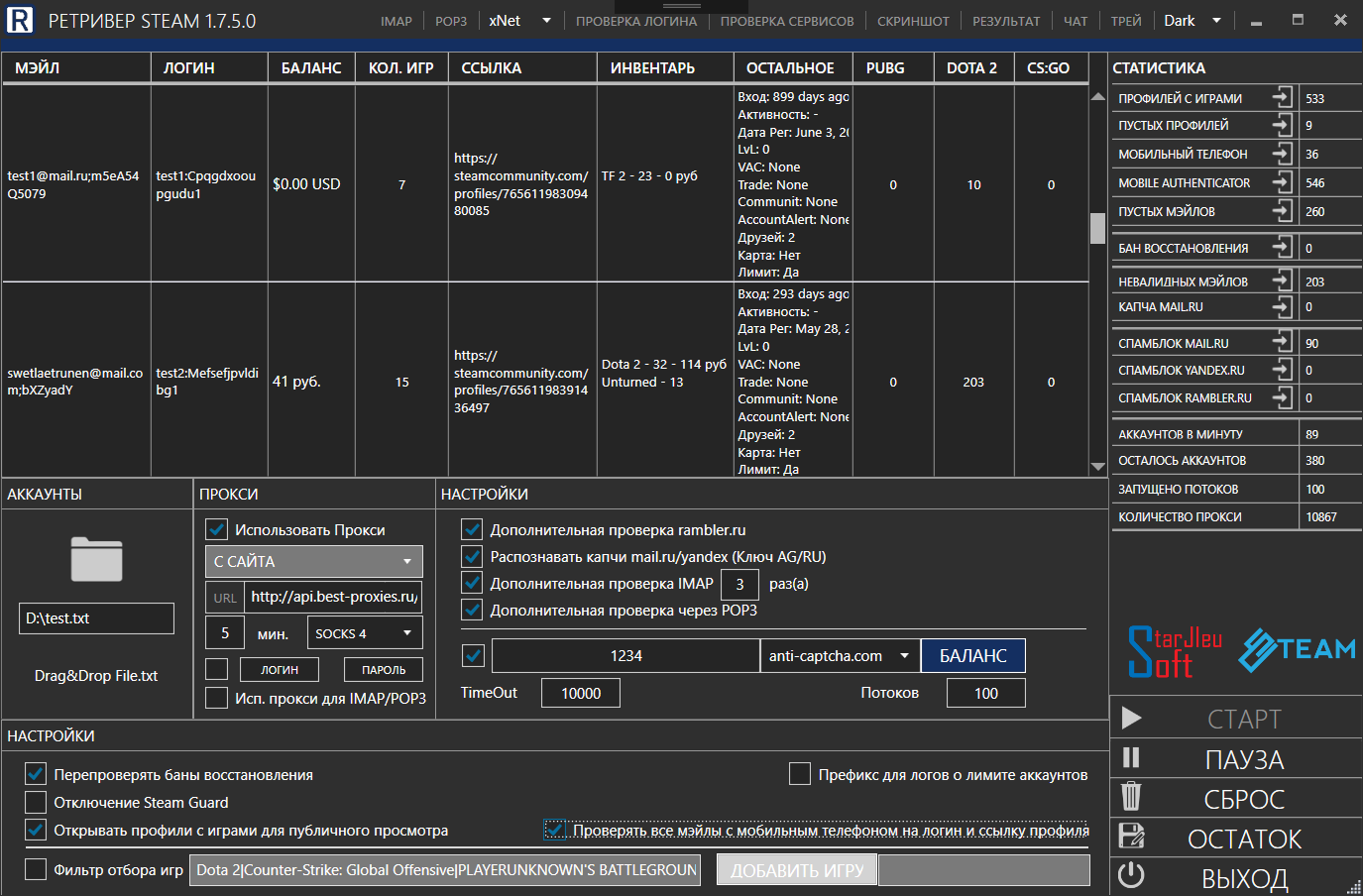Click the pause icon
This screenshot has height=896, width=1363.
(x=1131, y=758)
